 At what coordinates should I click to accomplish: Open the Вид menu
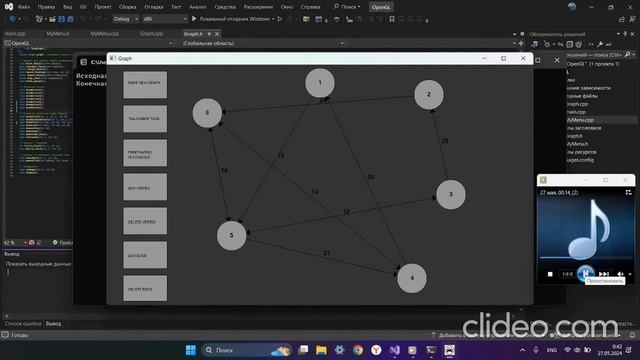click(x=68, y=7)
